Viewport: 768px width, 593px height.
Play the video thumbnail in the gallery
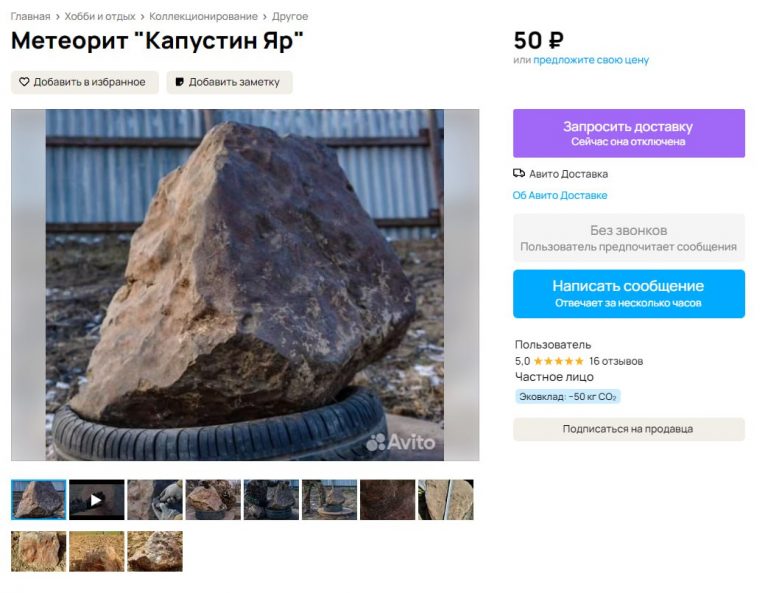[97, 499]
